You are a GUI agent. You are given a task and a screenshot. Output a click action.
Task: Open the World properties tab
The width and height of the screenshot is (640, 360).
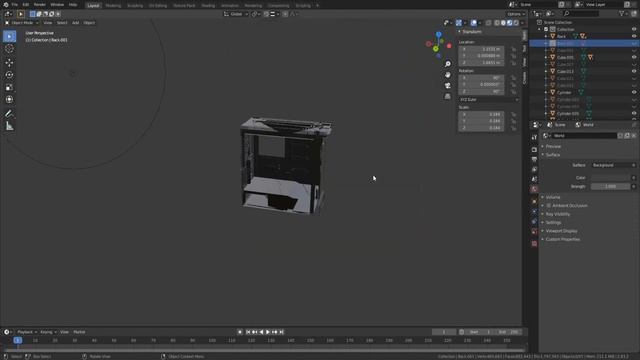point(534,189)
